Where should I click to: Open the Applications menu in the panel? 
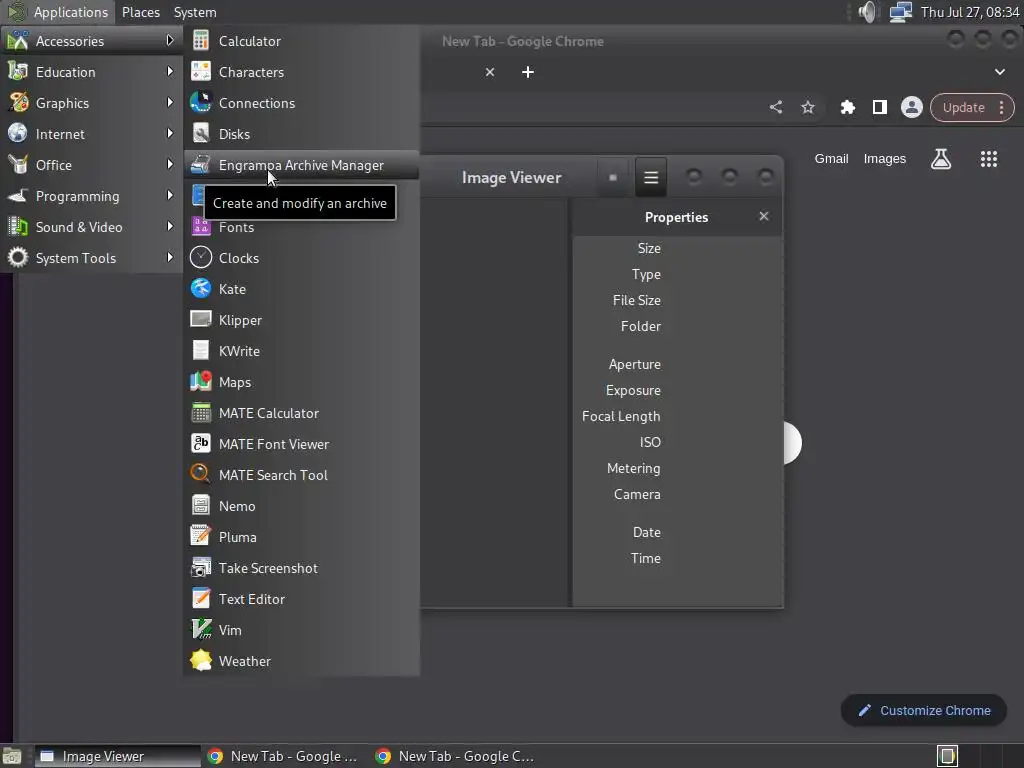tap(57, 12)
